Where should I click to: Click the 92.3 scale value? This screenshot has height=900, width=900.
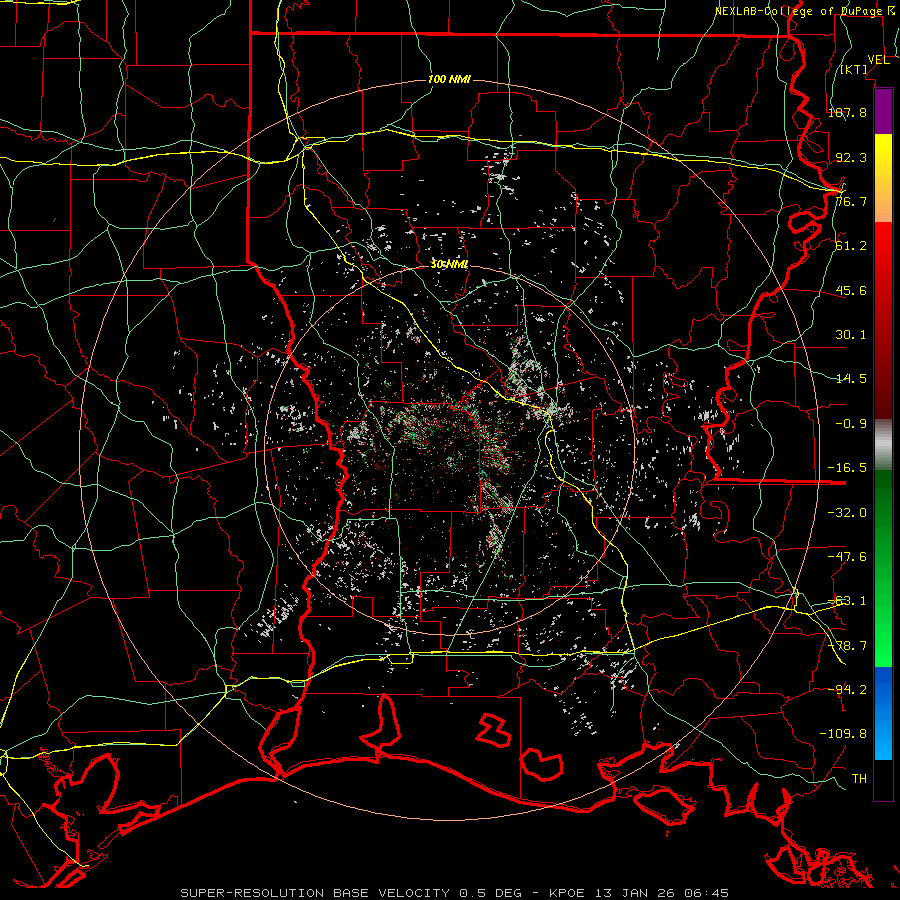pyautogui.click(x=851, y=157)
